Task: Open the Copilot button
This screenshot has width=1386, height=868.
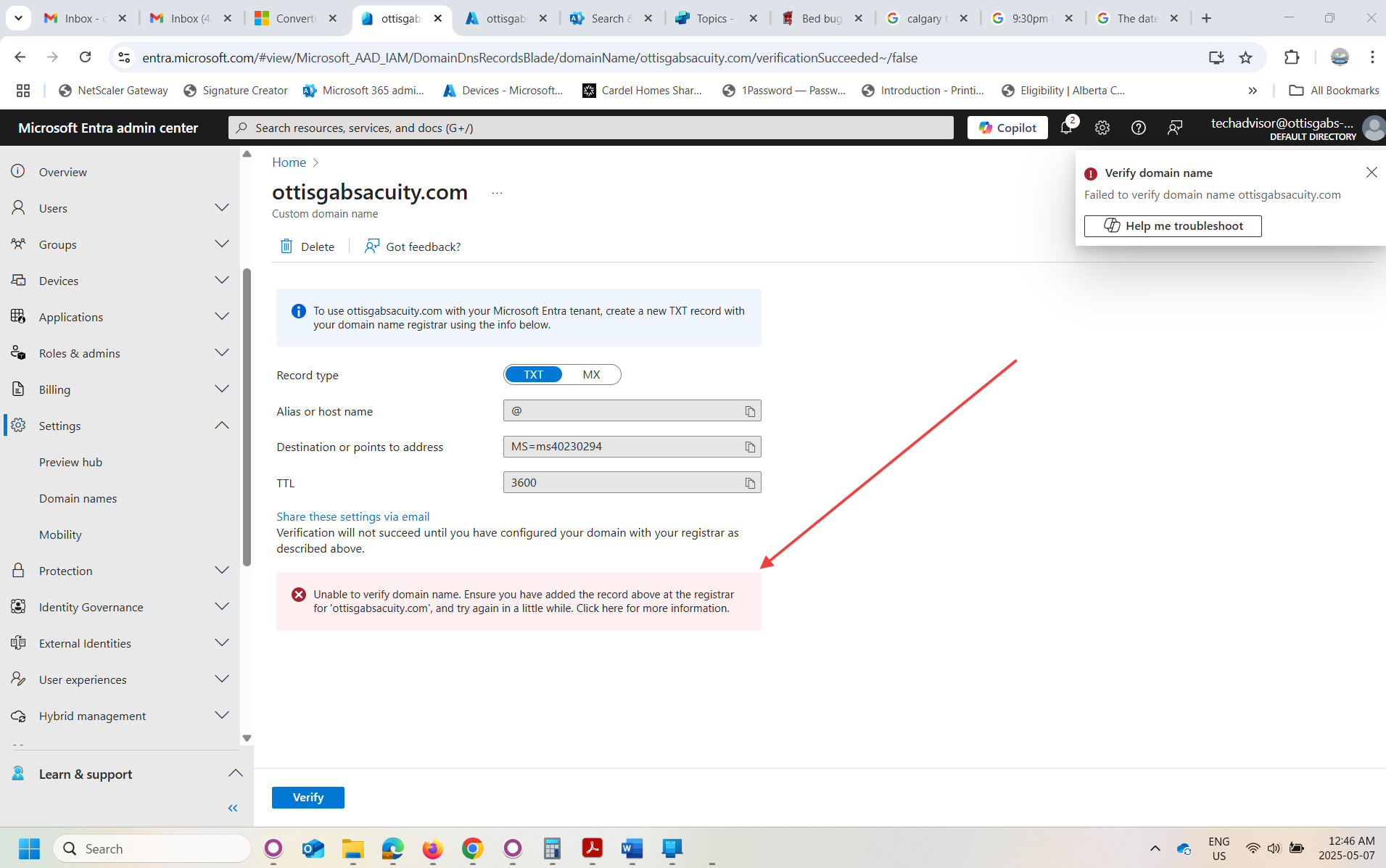Action: pos(1007,128)
